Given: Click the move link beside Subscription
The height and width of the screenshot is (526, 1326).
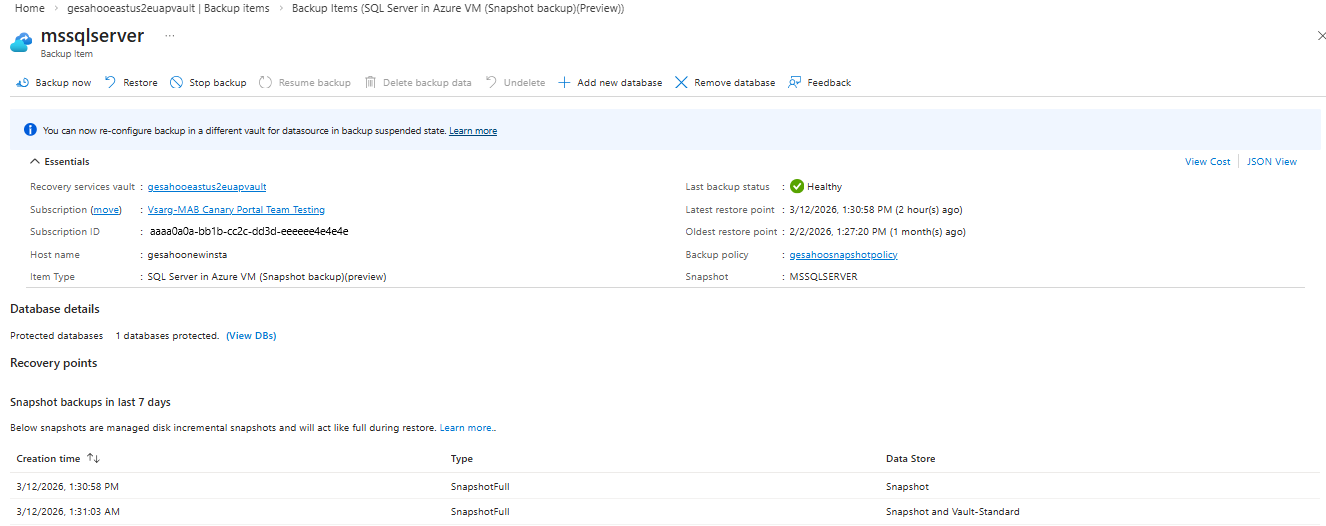Looking at the screenshot, I should point(106,210).
